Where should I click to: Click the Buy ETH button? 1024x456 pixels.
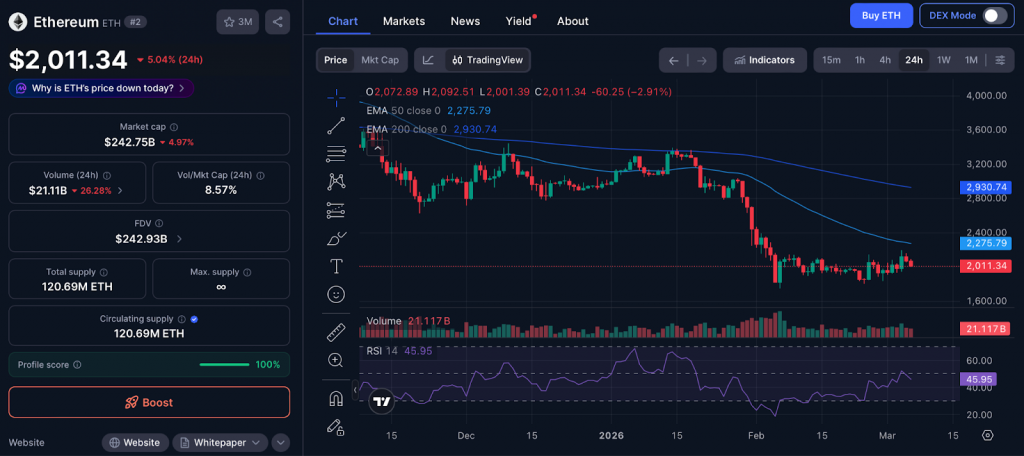[x=881, y=15]
